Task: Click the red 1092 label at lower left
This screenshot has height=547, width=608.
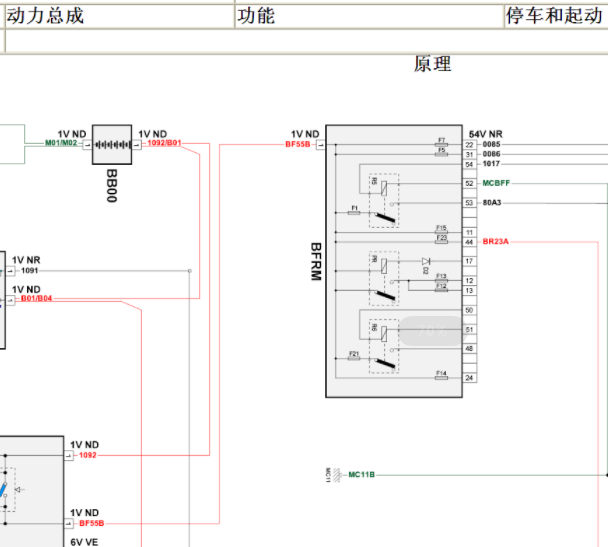Action: coord(88,455)
